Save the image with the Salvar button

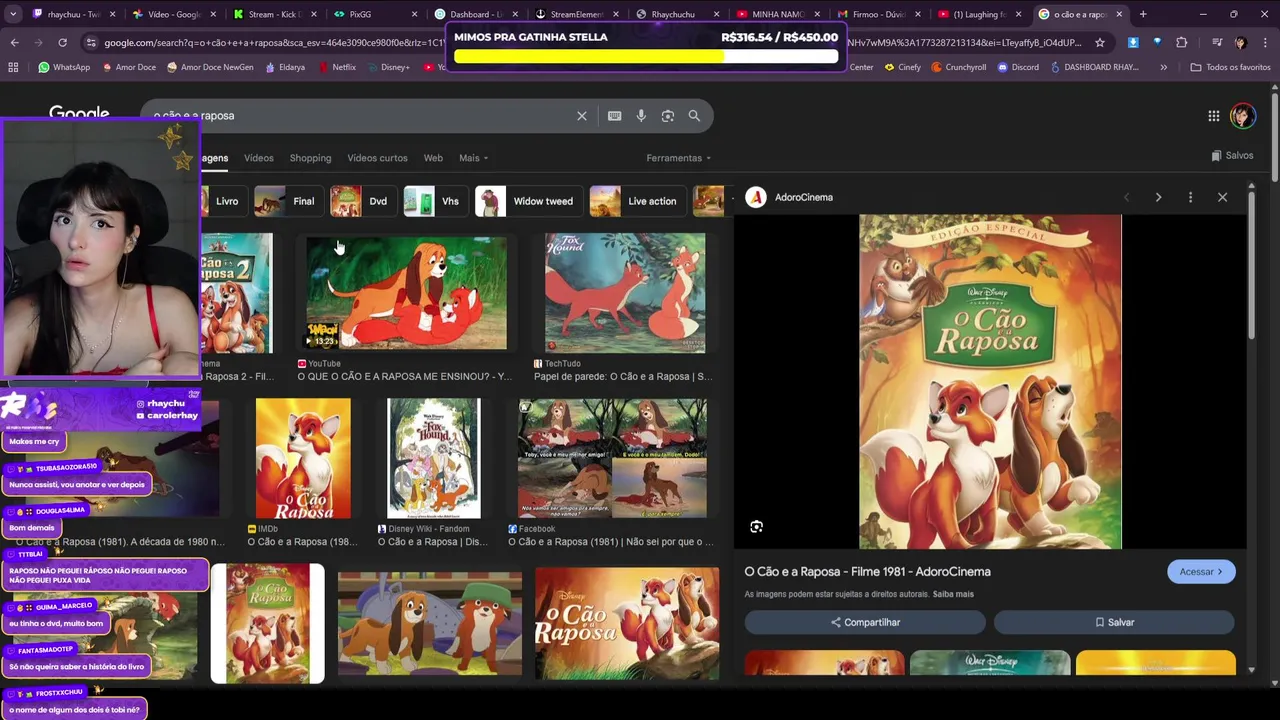pos(1114,622)
